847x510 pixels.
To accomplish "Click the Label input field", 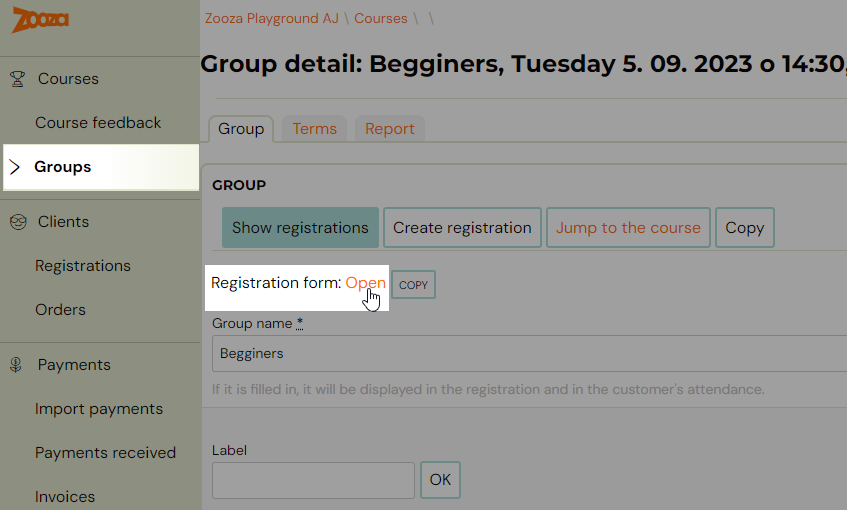I will [x=313, y=480].
